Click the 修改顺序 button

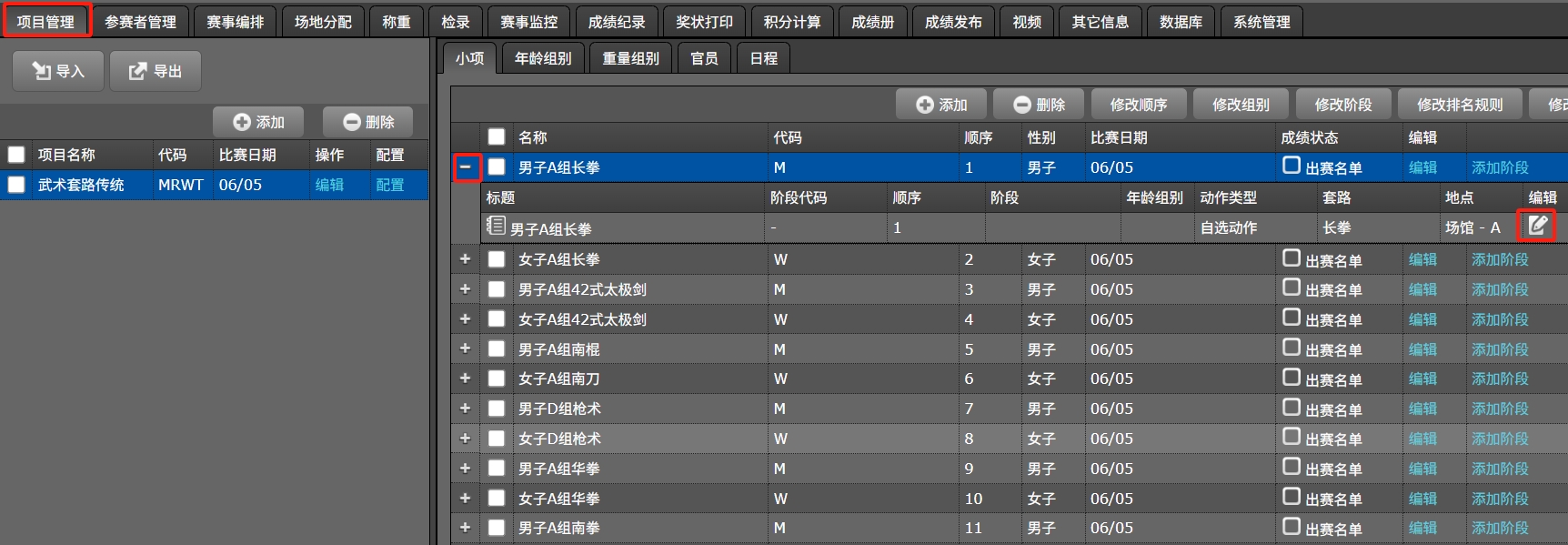(1139, 105)
